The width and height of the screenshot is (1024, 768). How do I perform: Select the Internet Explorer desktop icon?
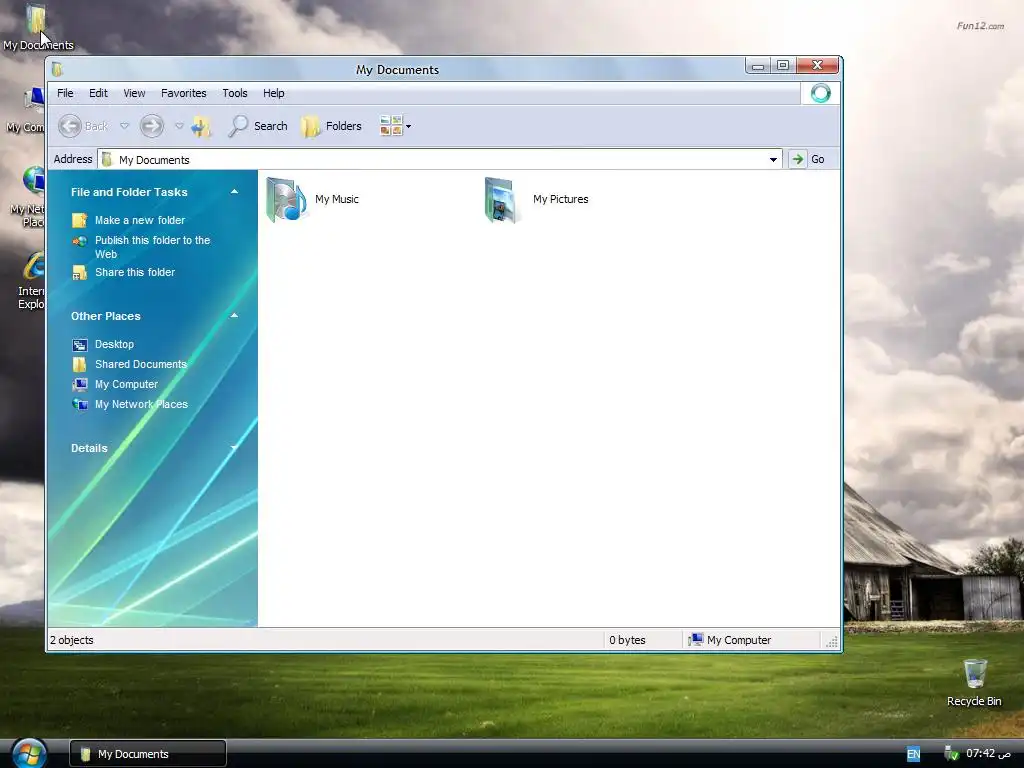pos(31,280)
